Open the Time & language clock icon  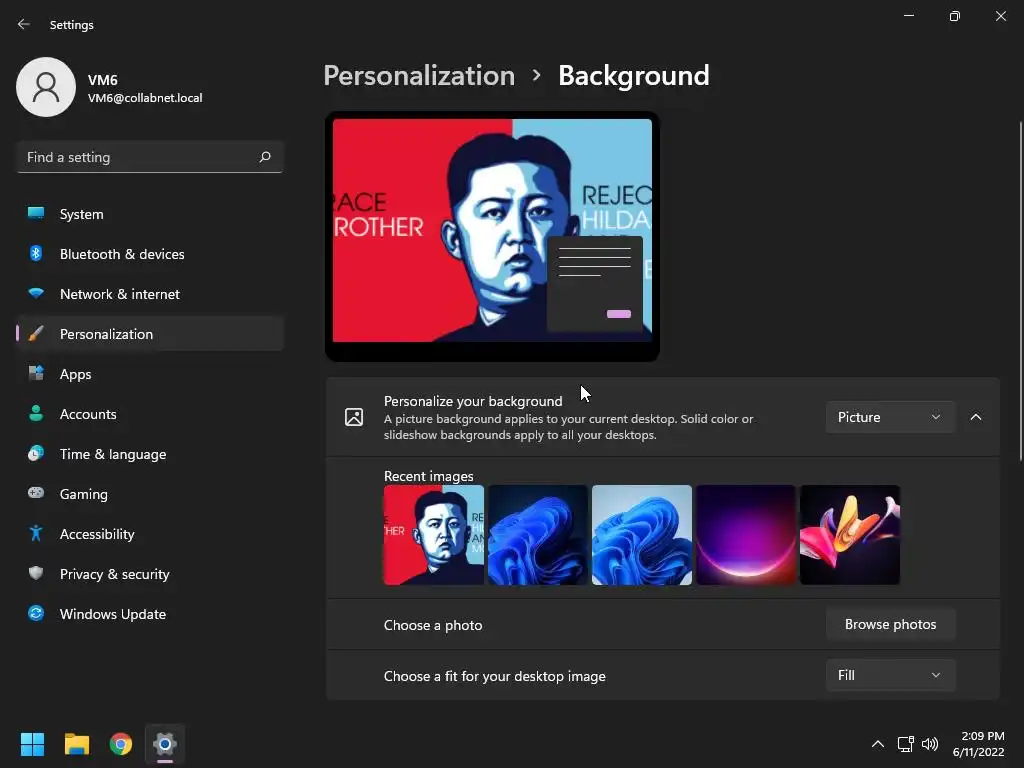coord(36,453)
